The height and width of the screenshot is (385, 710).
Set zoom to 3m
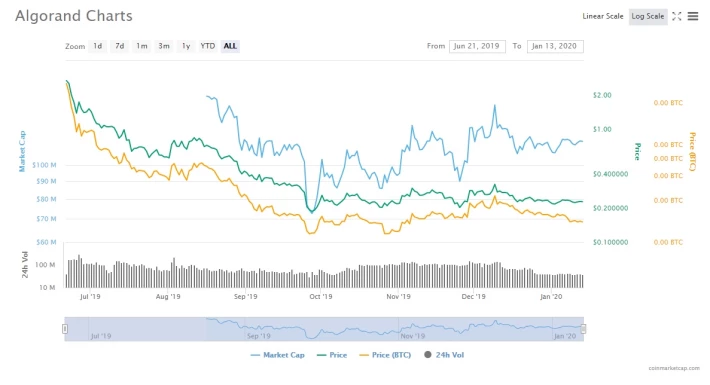point(164,46)
